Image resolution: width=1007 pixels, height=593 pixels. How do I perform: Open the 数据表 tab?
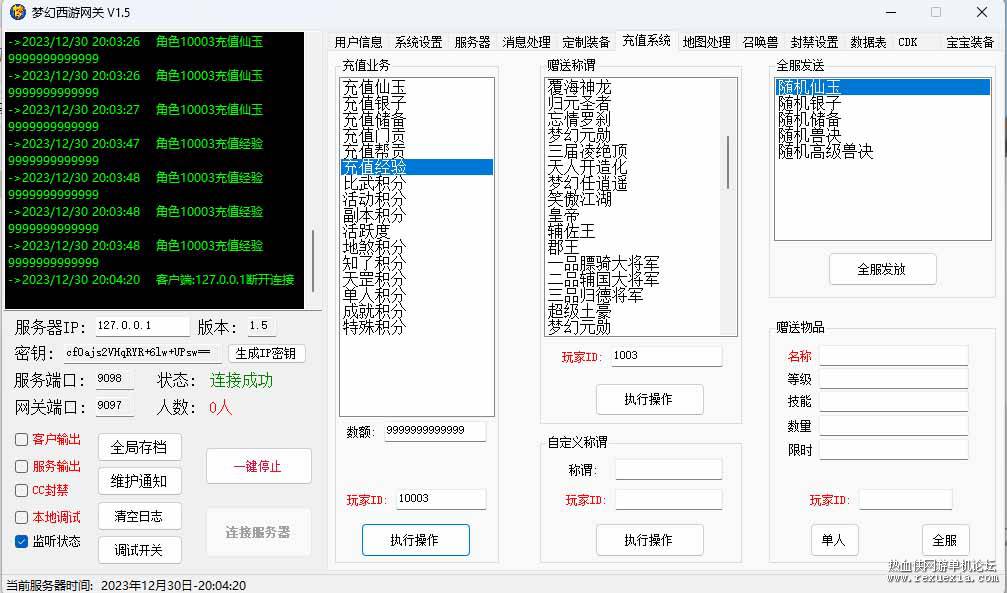coord(868,42)
